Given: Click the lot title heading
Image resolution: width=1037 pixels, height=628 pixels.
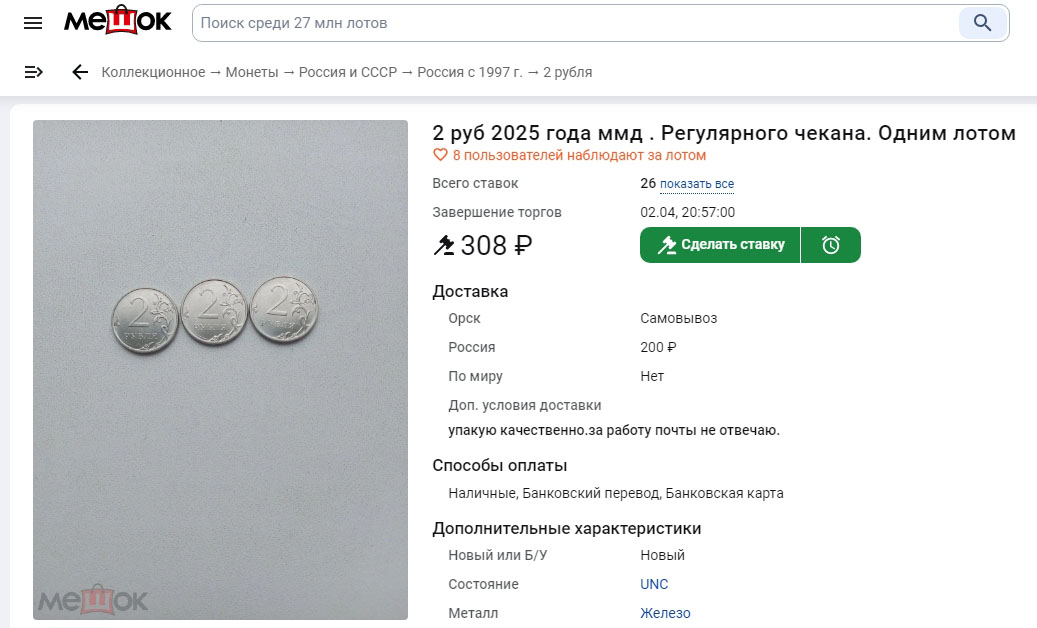Looking at the screenshot, I should click(723, 133).
